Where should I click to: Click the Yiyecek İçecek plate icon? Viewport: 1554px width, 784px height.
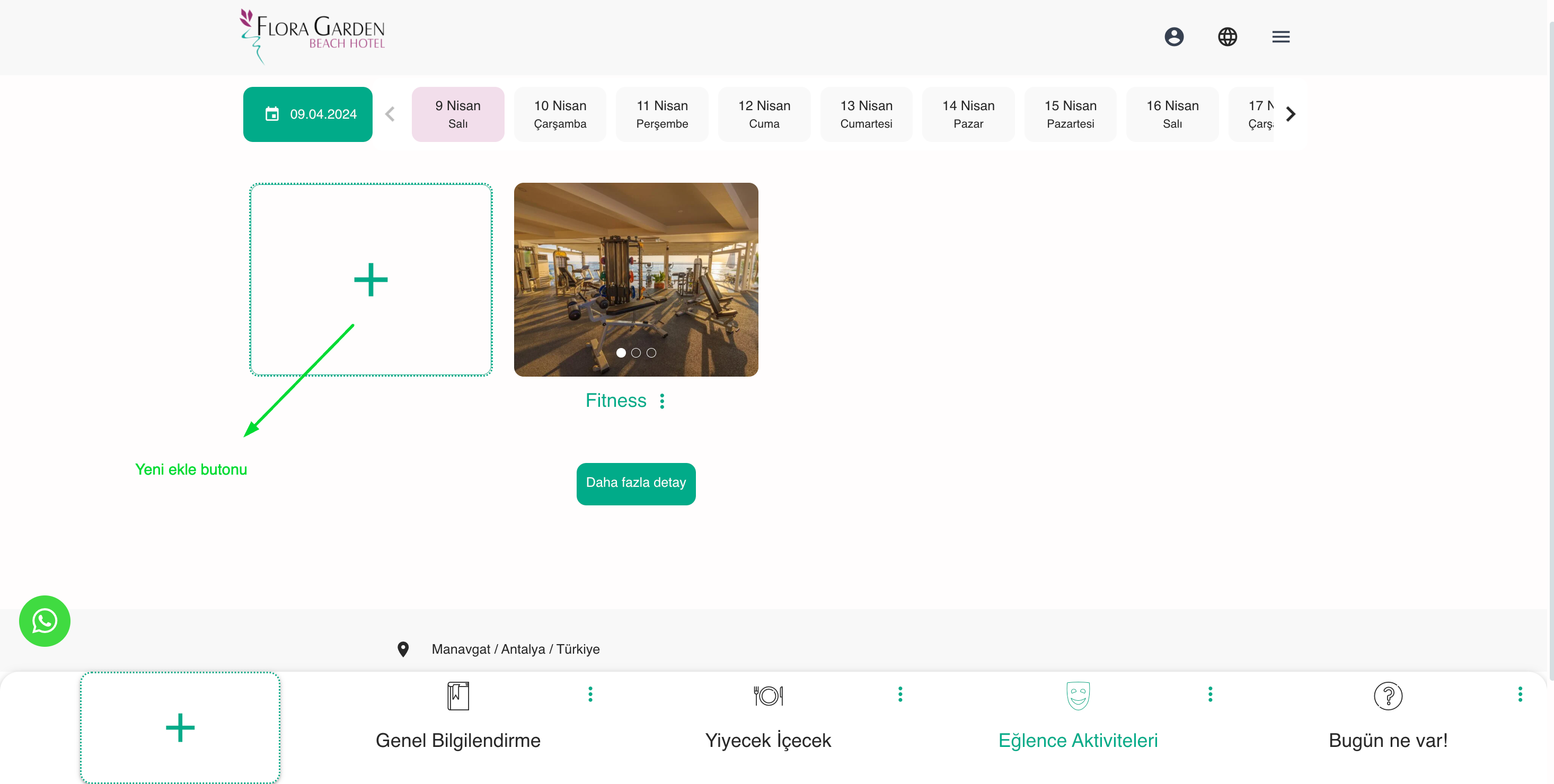tap(768, 696)
